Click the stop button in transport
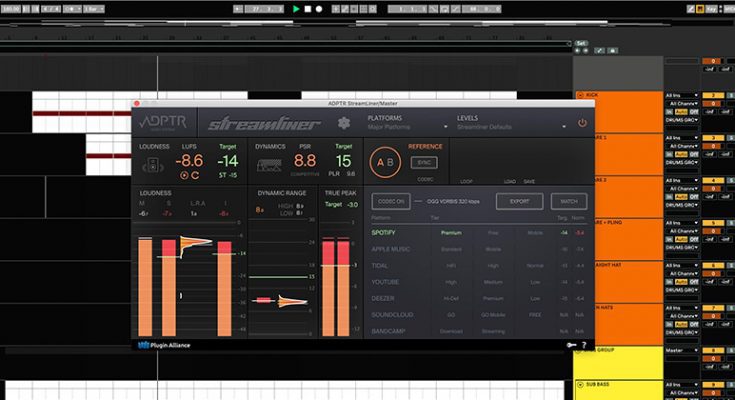 point(307,9)
